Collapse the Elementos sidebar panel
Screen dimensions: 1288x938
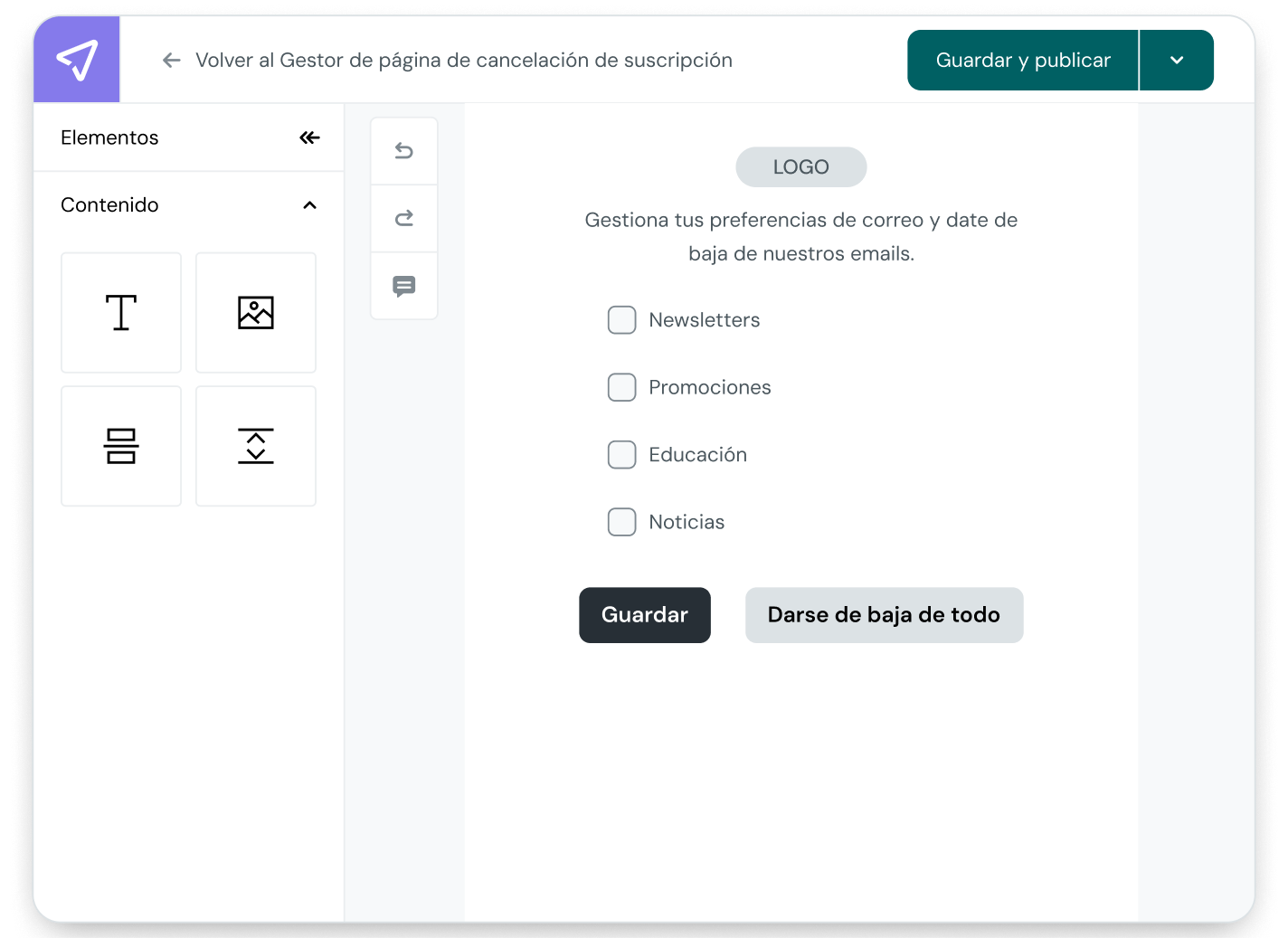click(x=309, y=137)
